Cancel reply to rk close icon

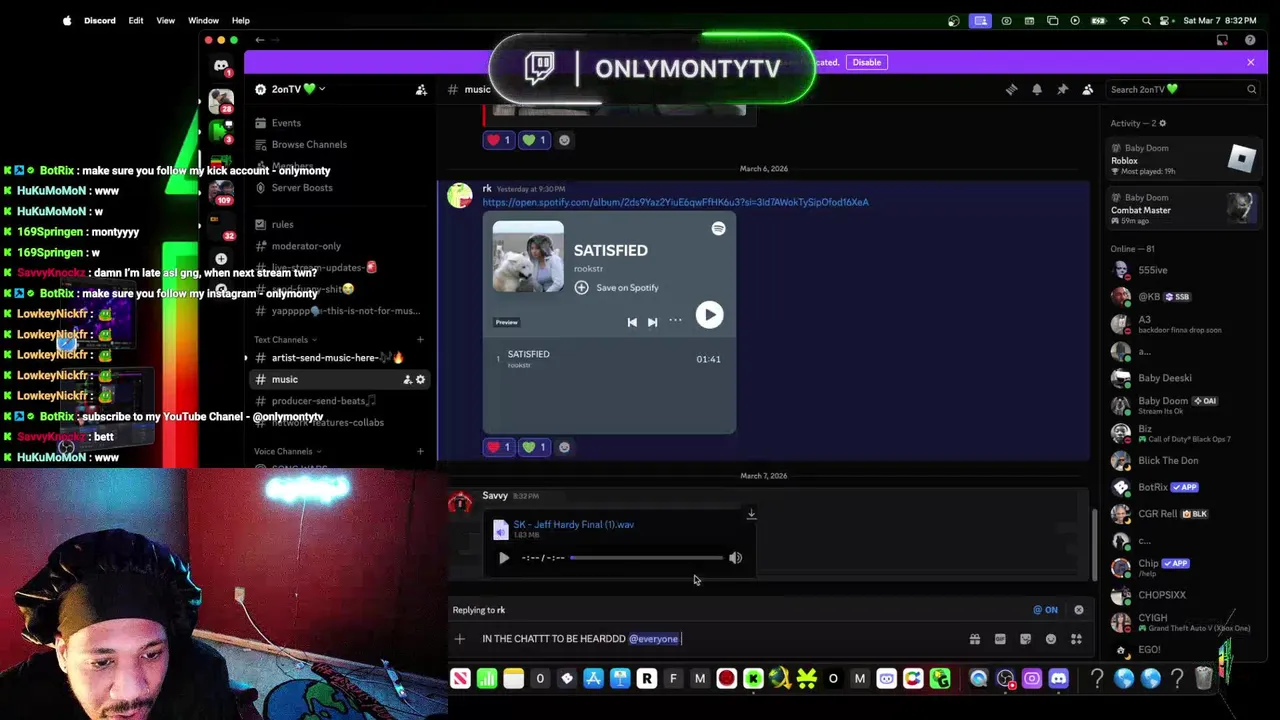(1078, 610)
